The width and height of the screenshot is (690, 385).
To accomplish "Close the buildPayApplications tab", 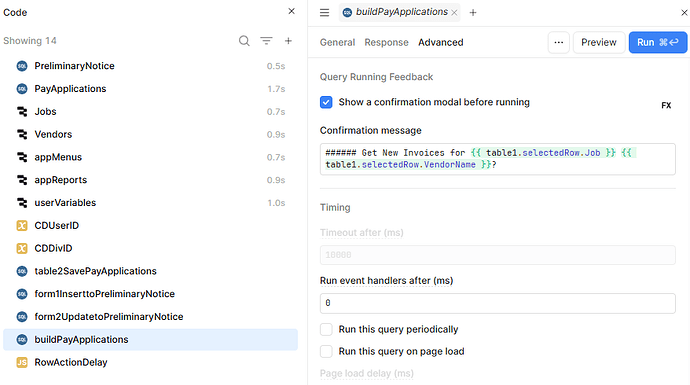I will pos(454,13).
